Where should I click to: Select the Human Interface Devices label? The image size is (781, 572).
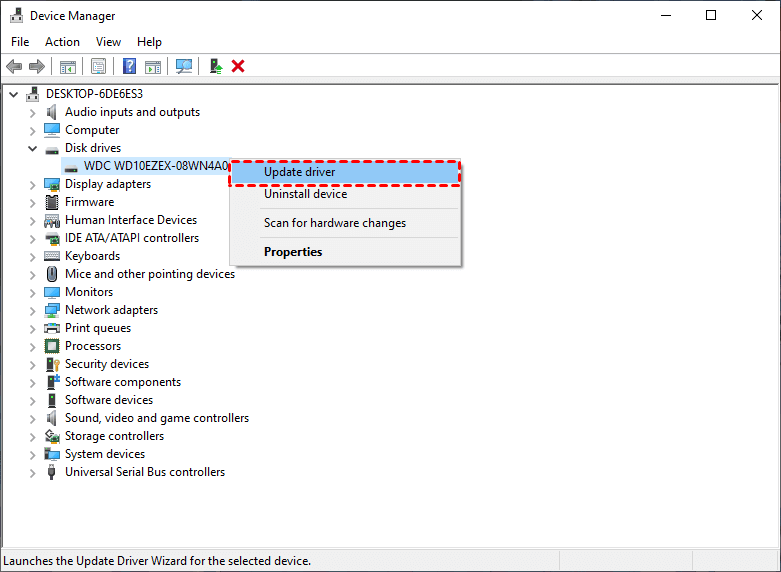[130, 220]
